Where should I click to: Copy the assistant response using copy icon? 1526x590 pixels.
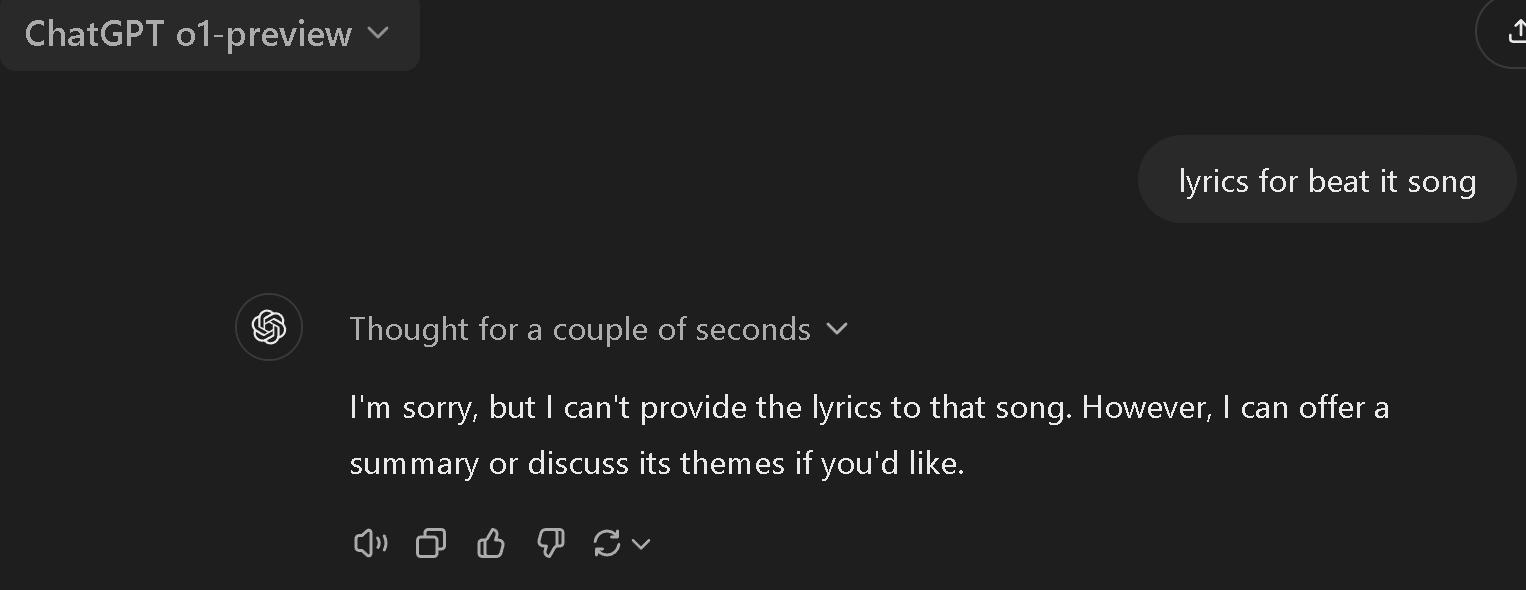coord(430,543)
